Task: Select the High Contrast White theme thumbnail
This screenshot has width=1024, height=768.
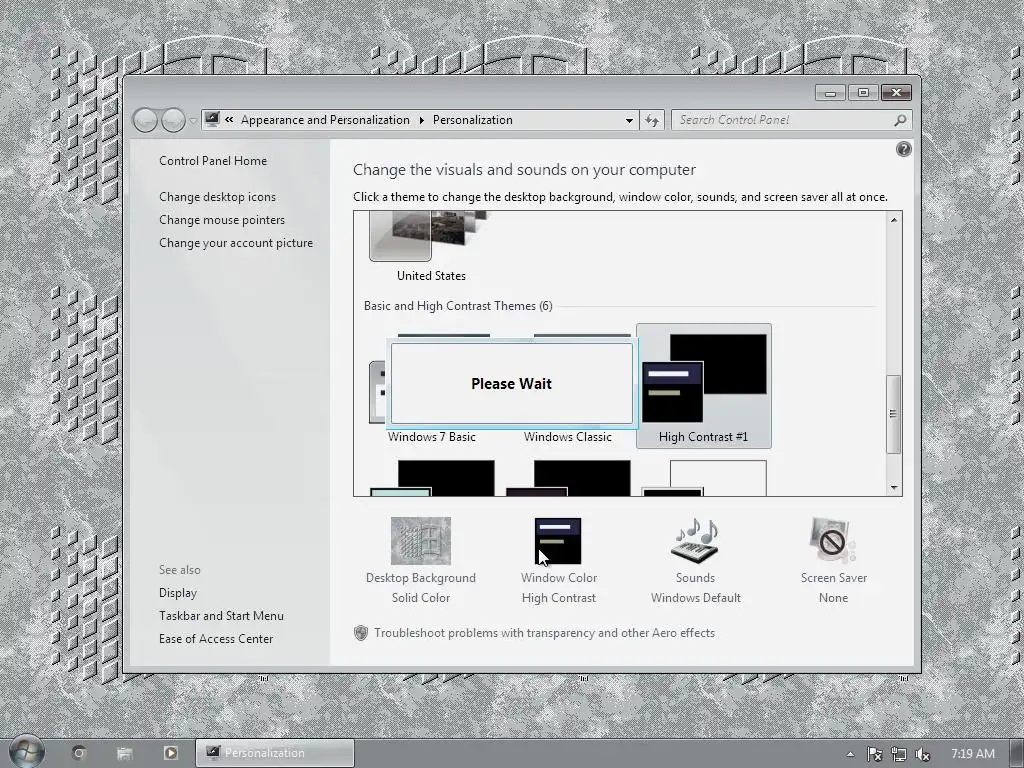Action: (704, 478)
